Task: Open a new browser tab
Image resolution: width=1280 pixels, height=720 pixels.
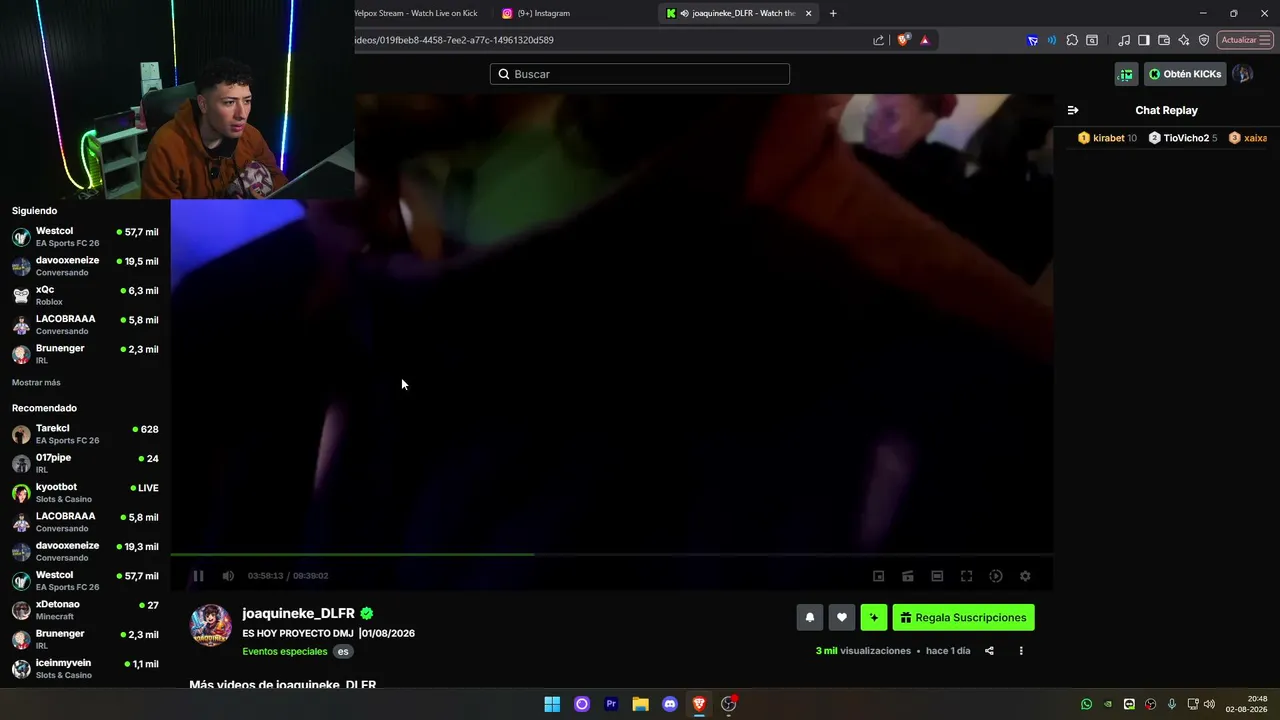Action: coord(833,13)
